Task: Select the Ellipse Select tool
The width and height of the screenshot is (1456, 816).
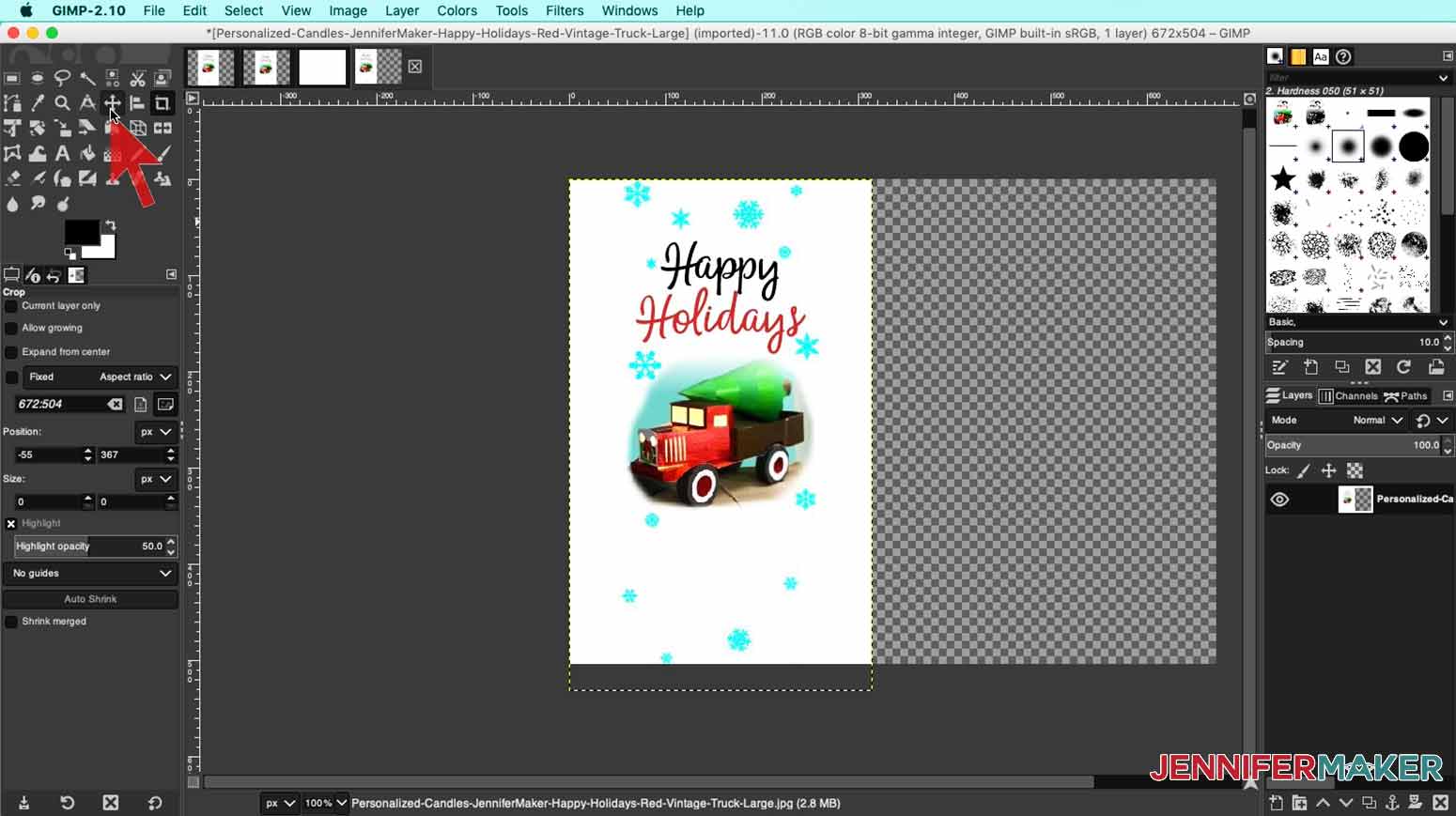Action: (38, 79)
